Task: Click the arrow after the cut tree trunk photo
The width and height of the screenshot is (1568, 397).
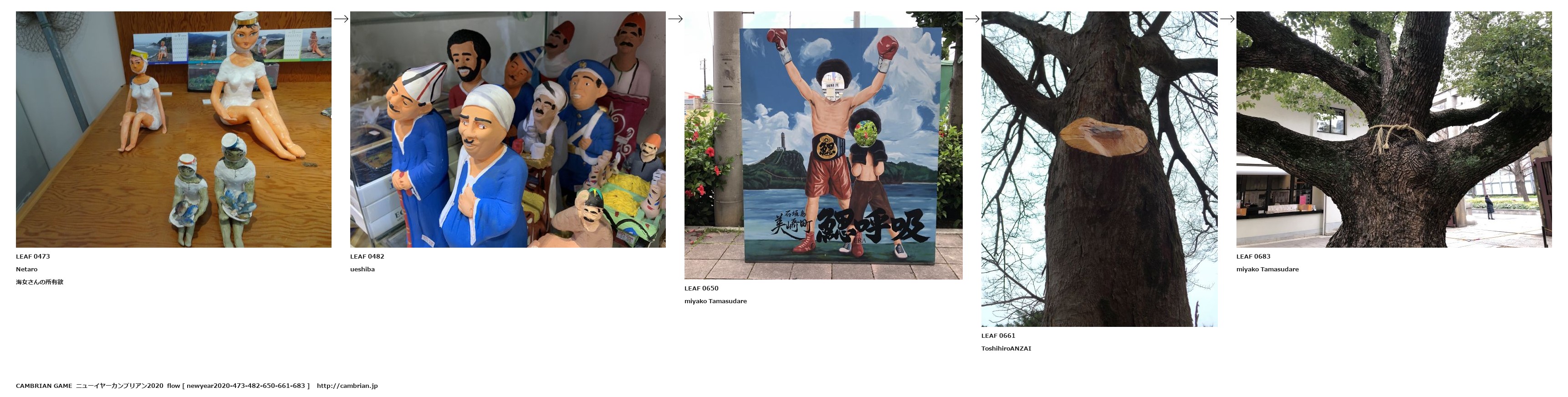Action: (1227, 19)
